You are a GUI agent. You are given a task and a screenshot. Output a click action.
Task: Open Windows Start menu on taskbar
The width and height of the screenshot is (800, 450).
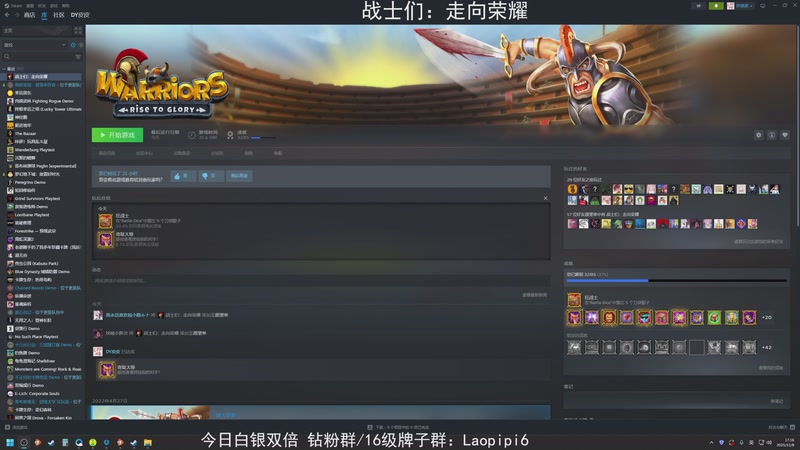coord(10,443)
